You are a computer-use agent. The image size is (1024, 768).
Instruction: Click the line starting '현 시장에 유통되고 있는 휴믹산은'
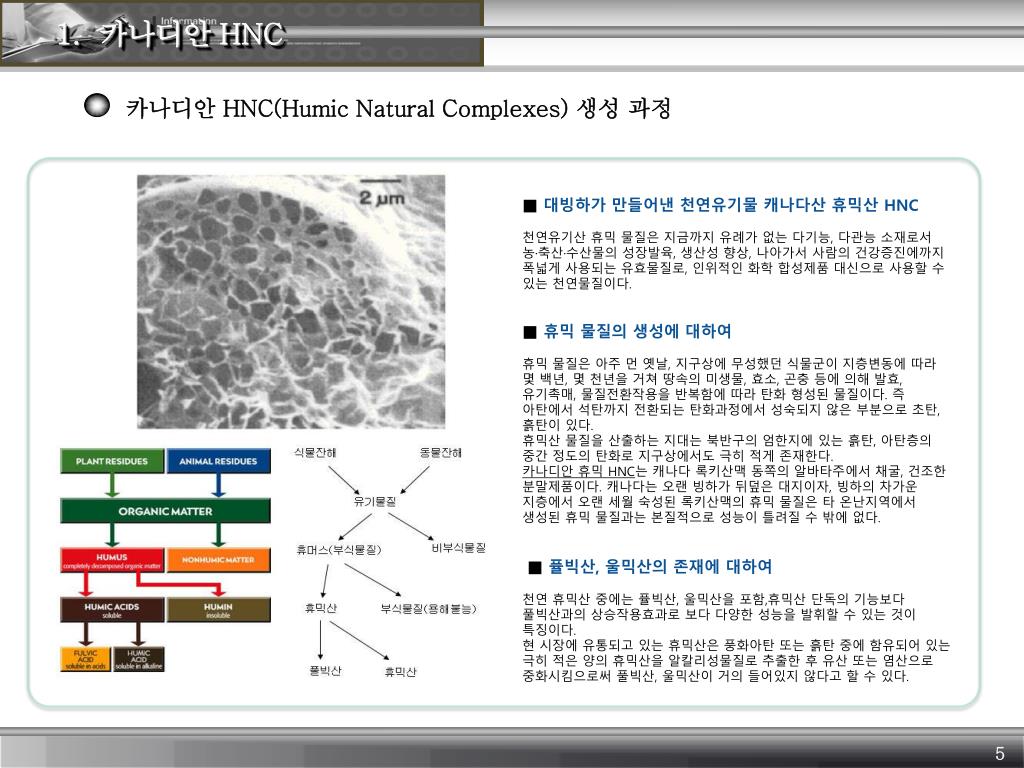736,645
